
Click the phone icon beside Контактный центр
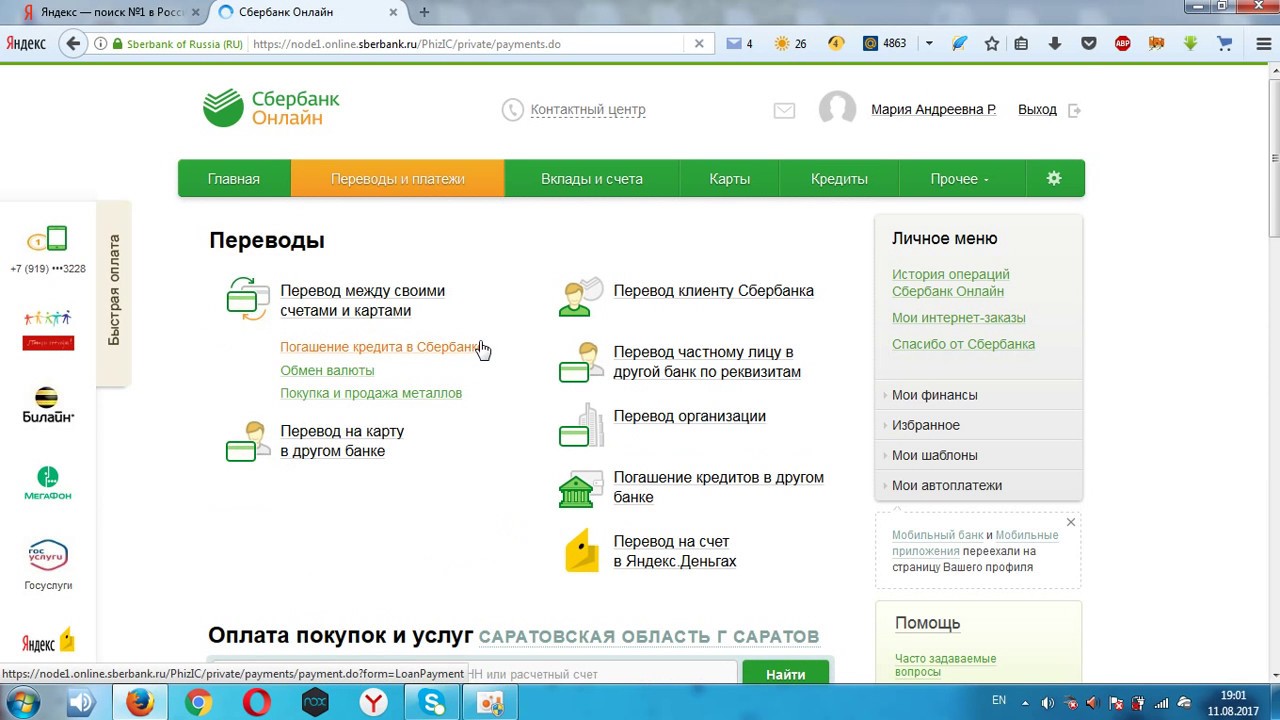point(512,110)
